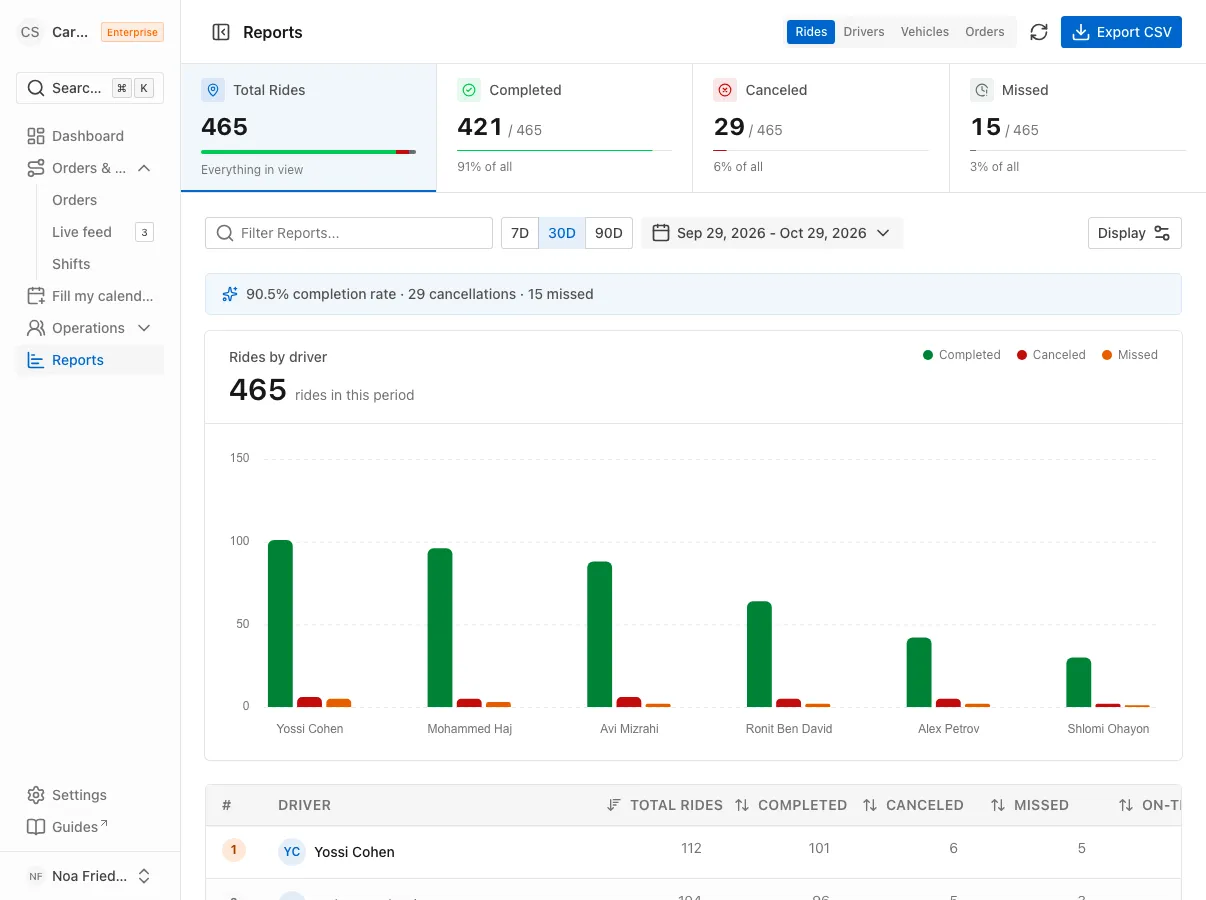Click the Completed checkmark icon

(469, 90)
